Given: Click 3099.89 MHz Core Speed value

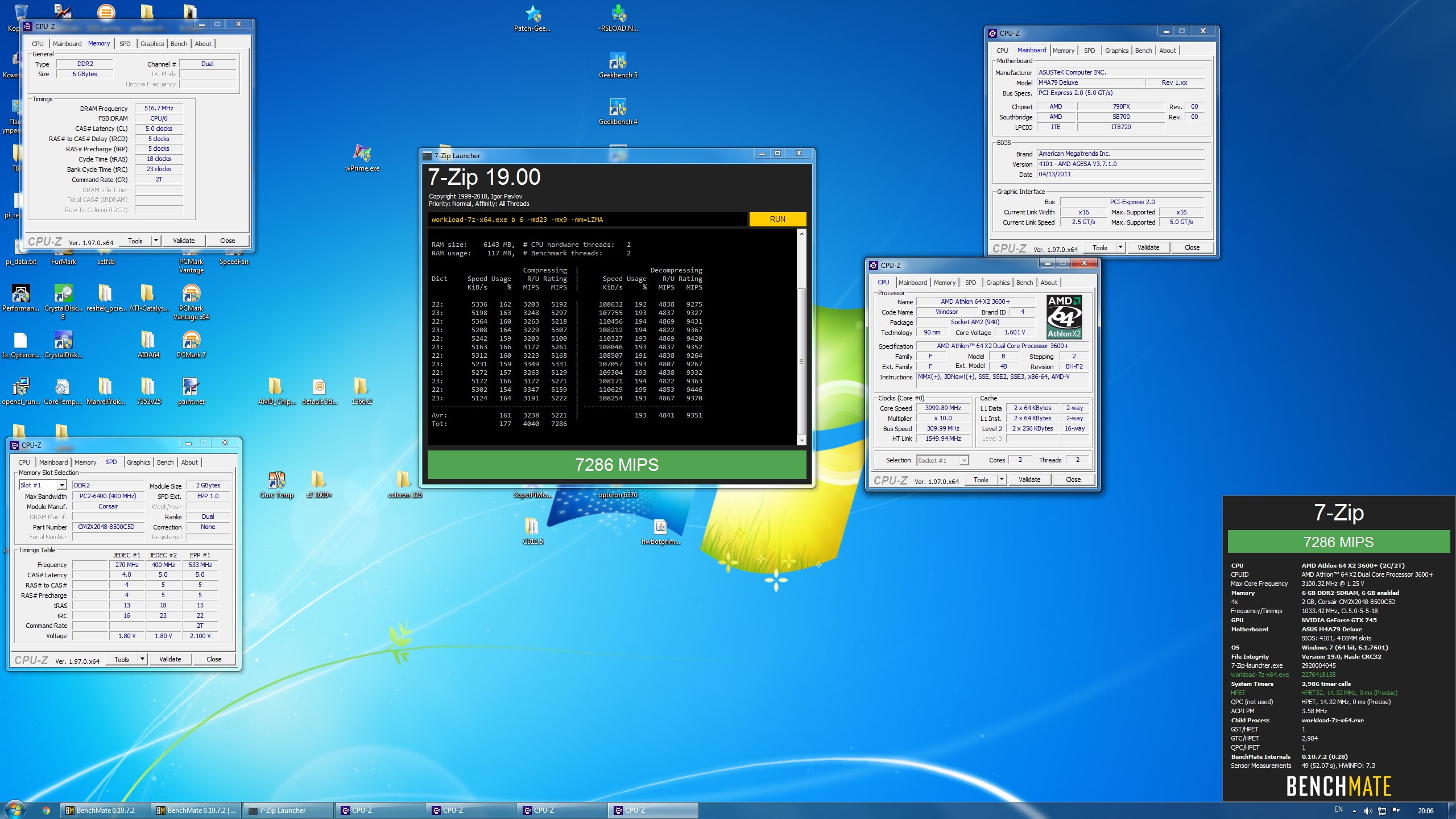Looking at the screenshot, I should click(x=942, y=408).
